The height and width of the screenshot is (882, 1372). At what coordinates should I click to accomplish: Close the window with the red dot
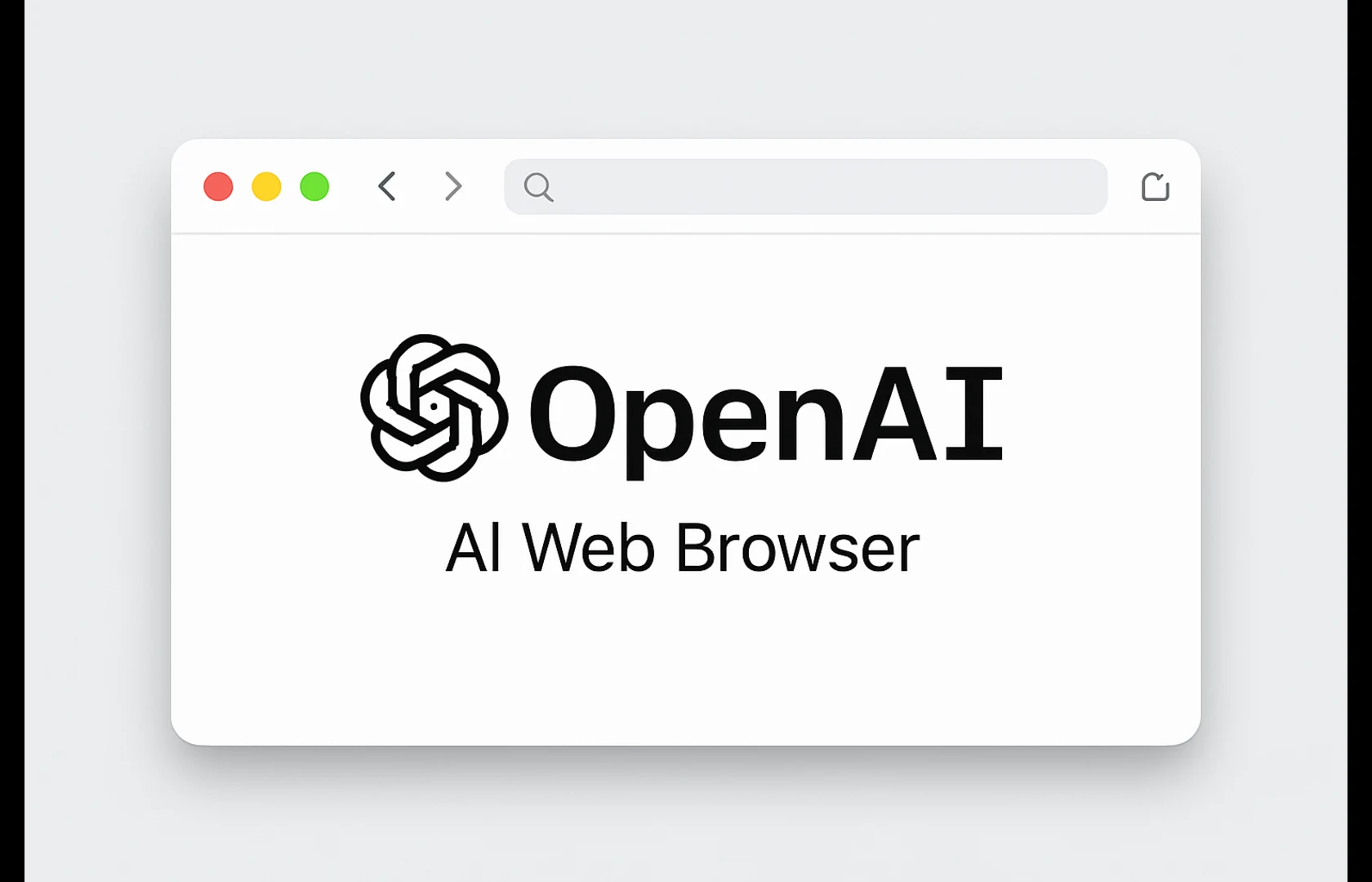[x=218, y=186]
